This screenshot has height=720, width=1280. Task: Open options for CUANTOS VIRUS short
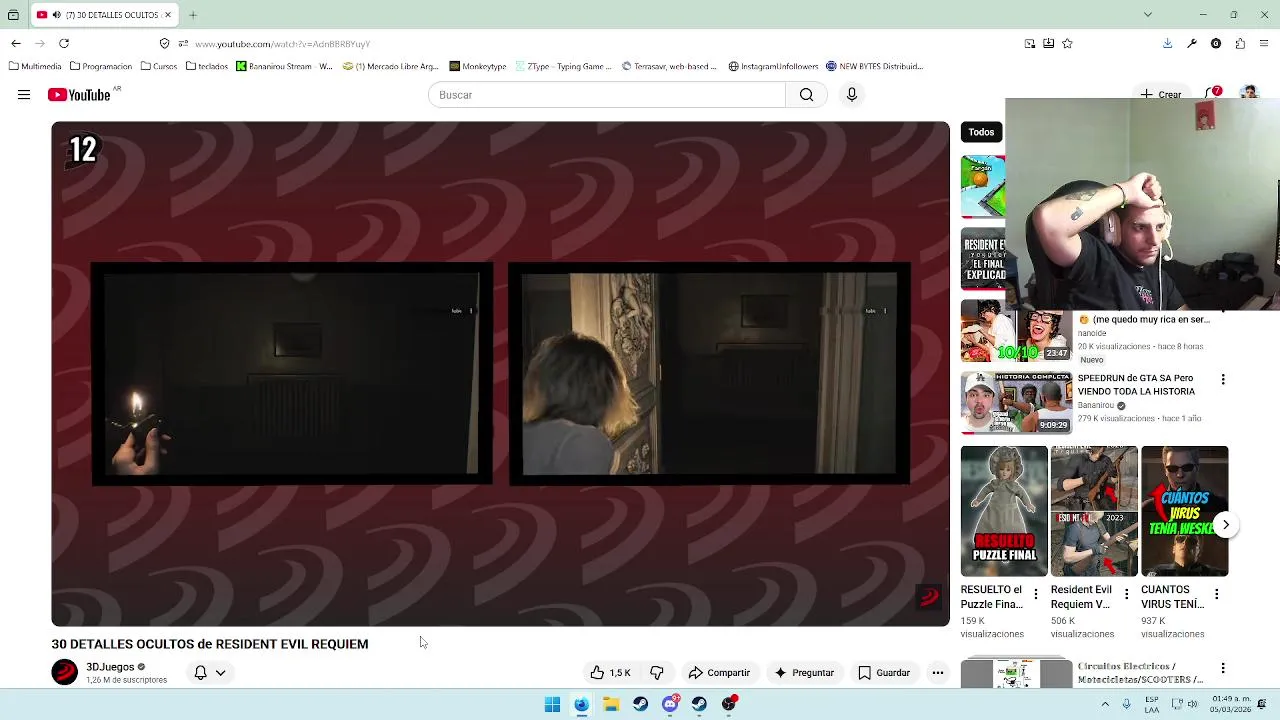pos(1216,594)
